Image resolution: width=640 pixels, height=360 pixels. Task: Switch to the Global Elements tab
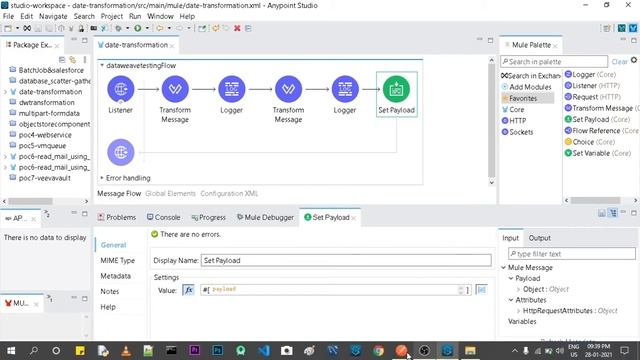(x=170, y=193)
